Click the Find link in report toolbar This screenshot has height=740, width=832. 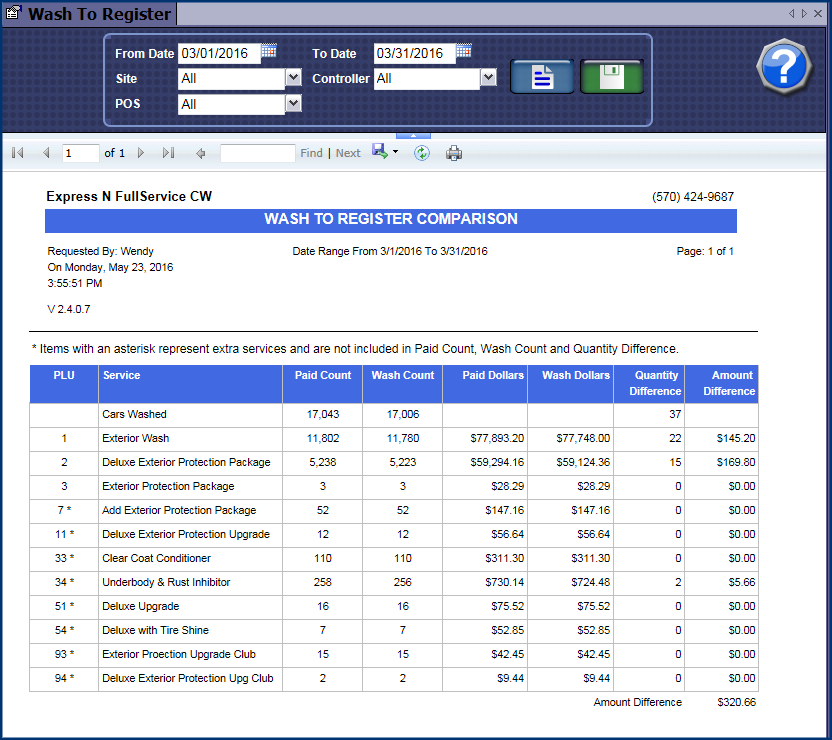(x=311, y=153)
